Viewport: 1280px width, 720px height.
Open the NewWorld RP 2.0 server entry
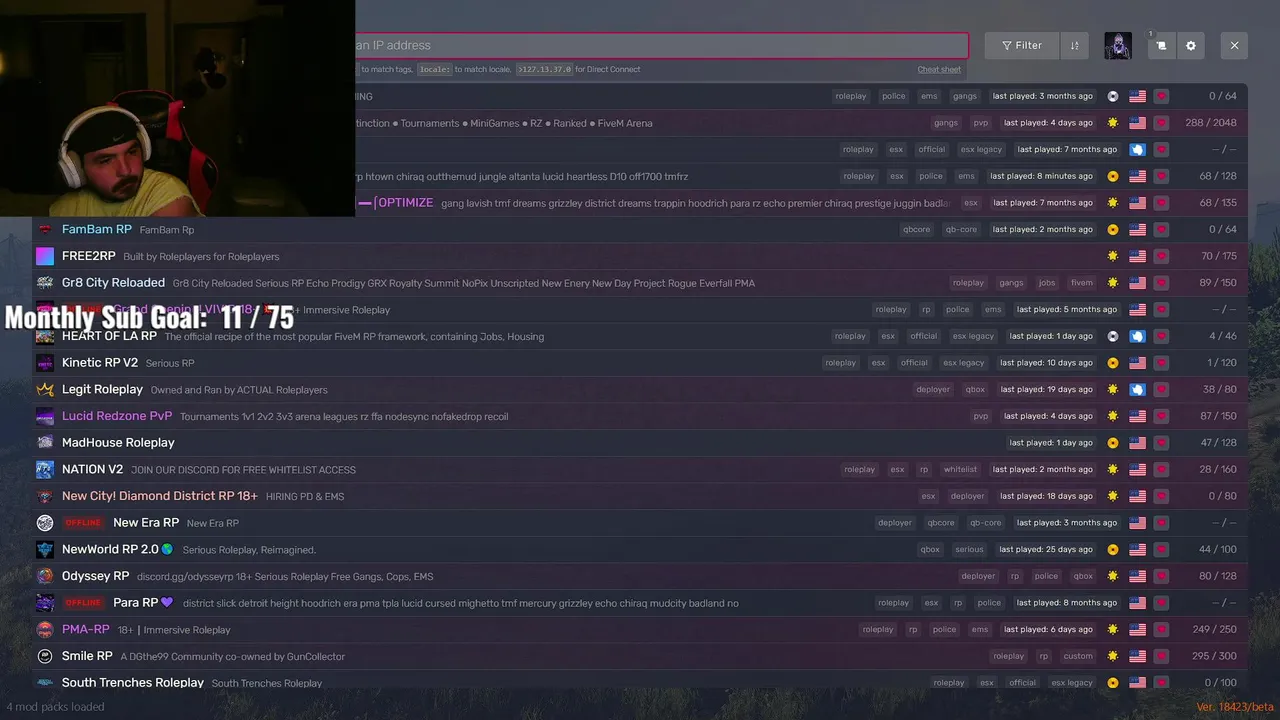pyautogui.click(x=640, y=549)
